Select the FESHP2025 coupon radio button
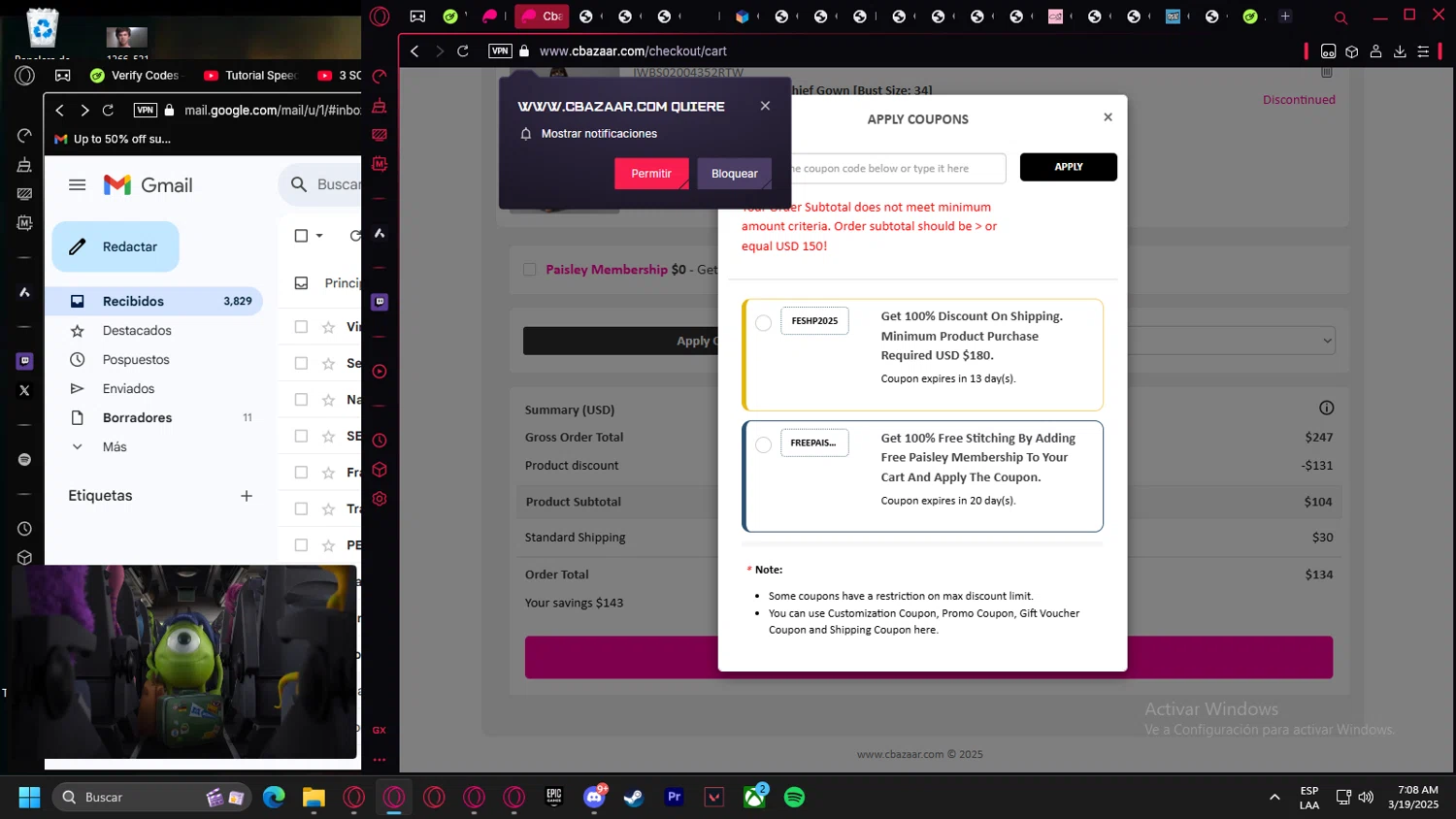 pos(764,323)
